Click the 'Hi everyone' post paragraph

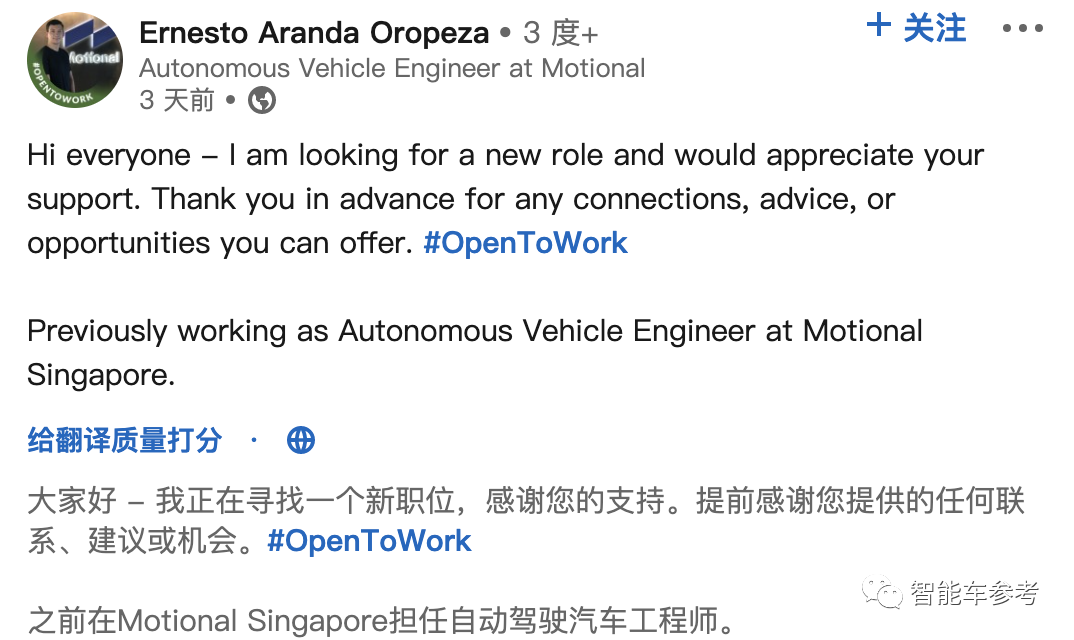505,199
